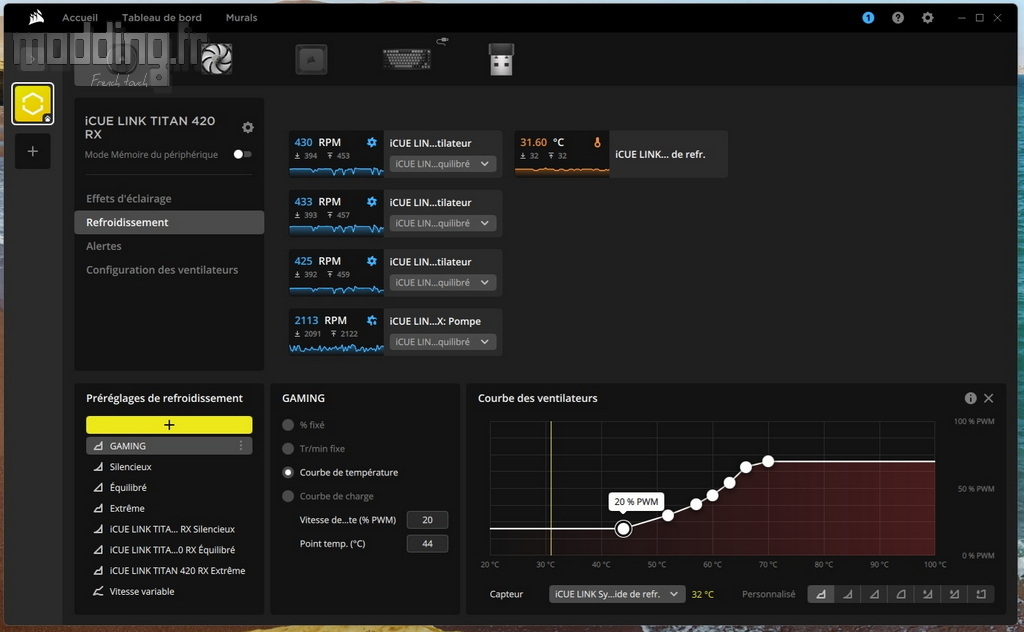Viewport: 1024px width, 632px height.
Task: Click gear icon on 430 RPM fan card
Action: click(372, 142)
